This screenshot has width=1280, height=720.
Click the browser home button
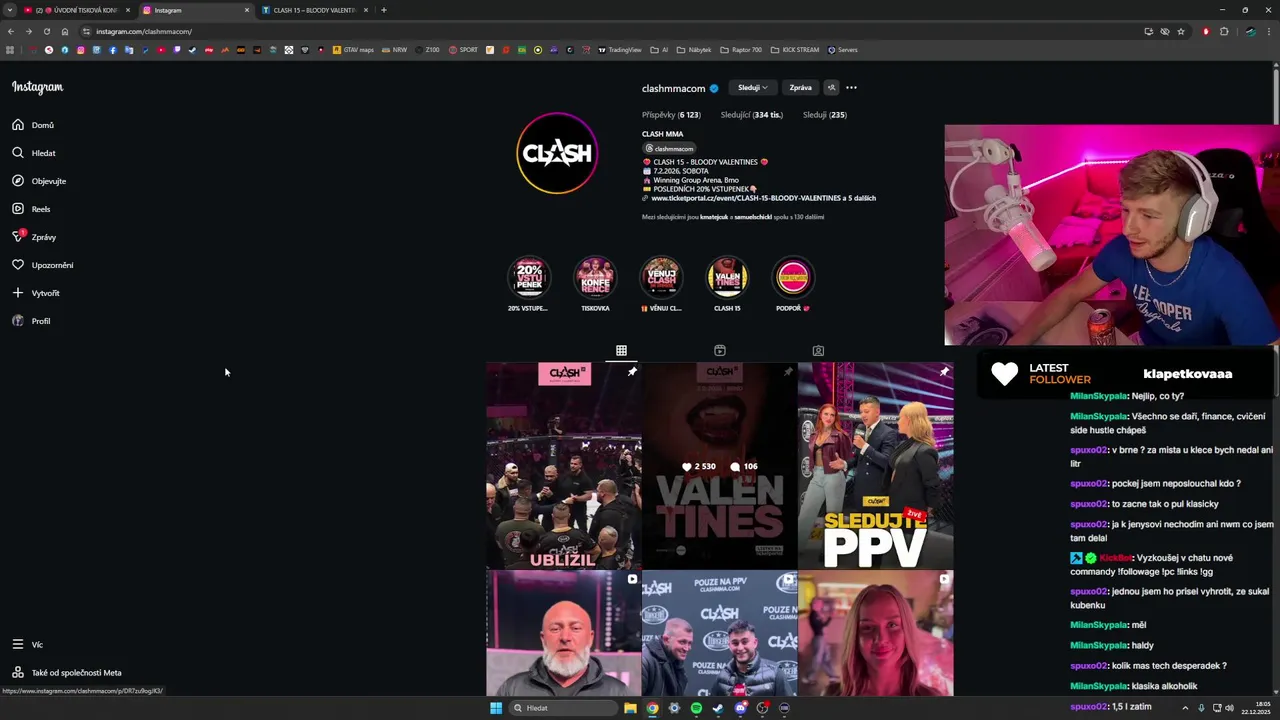pos(65,31)
